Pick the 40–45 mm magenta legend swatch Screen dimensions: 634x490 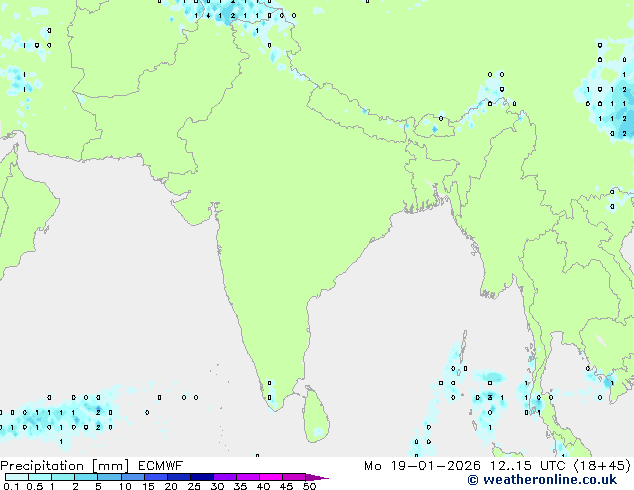click(271, 477)
